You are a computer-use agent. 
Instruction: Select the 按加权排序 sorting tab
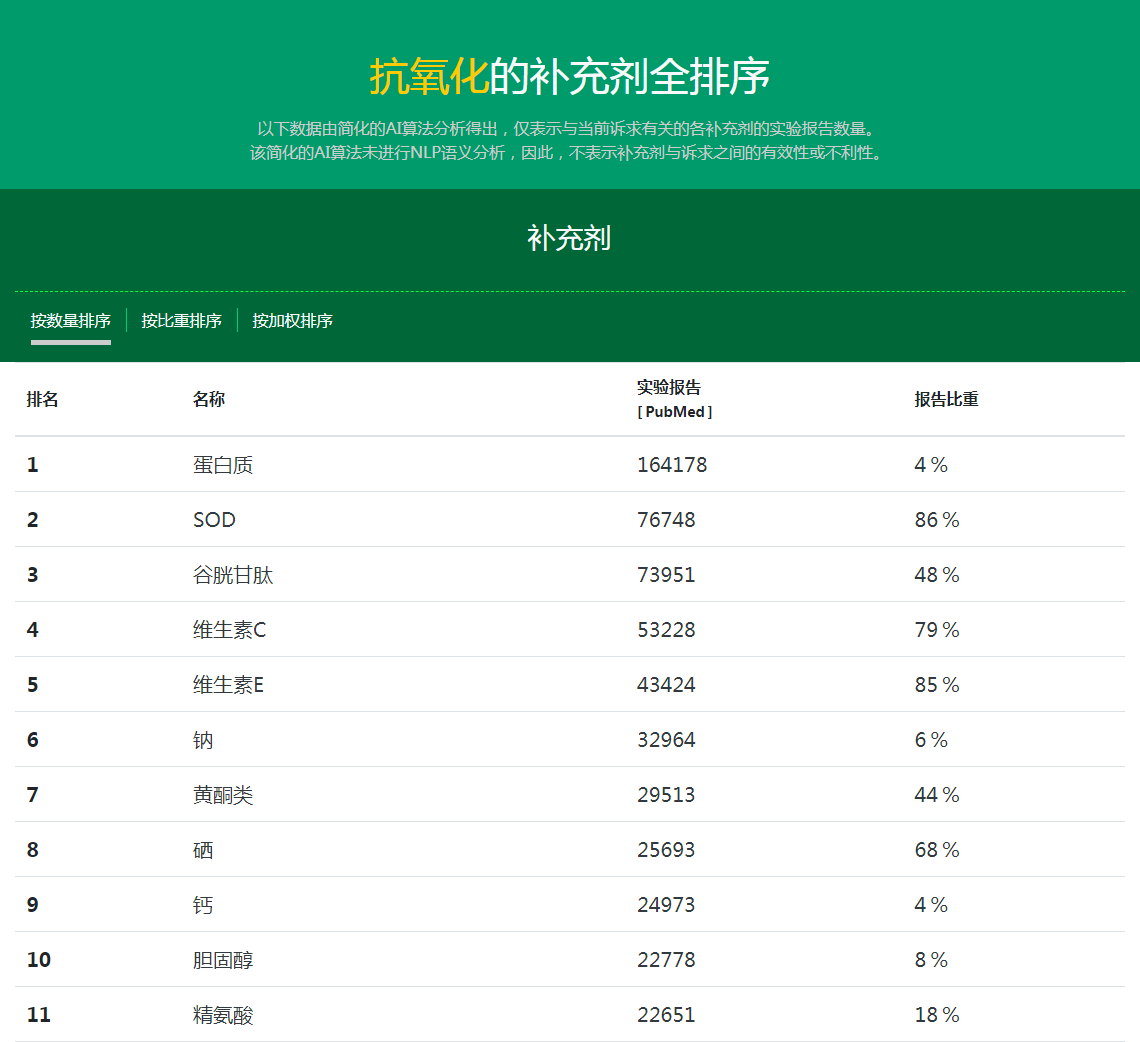[292, 321]
